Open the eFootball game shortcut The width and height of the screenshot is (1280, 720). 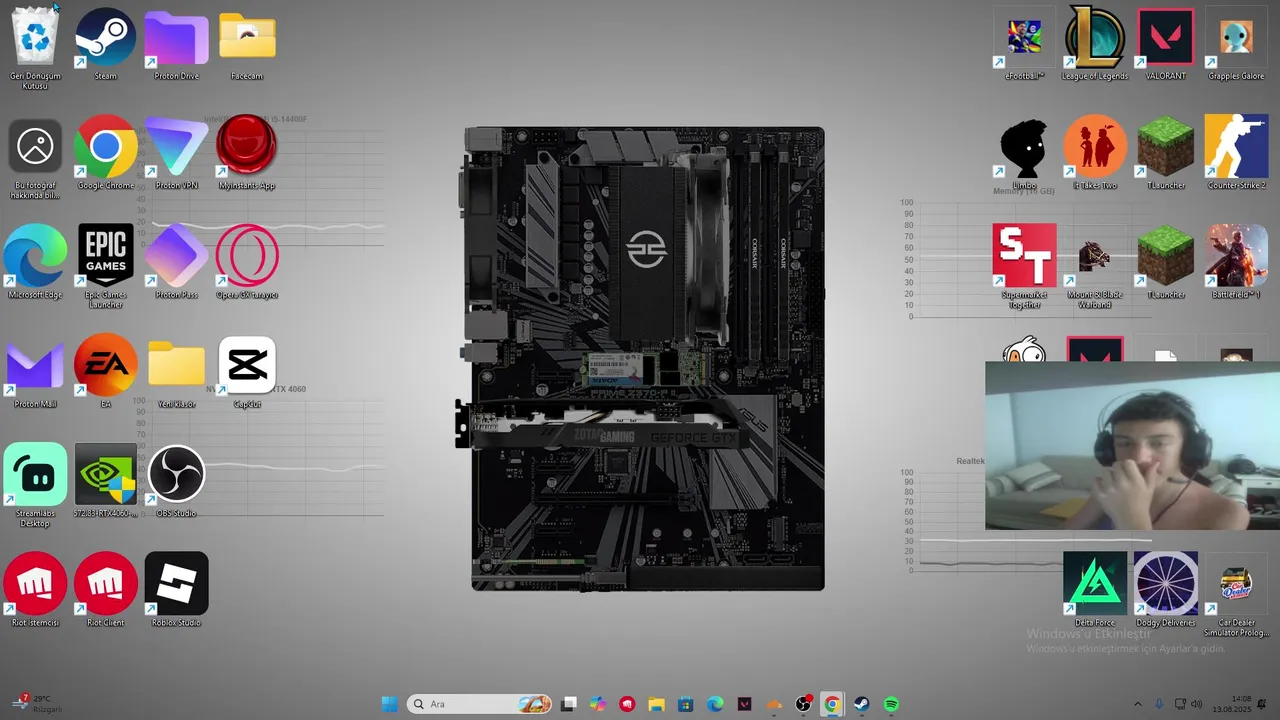pos(1024,44)
